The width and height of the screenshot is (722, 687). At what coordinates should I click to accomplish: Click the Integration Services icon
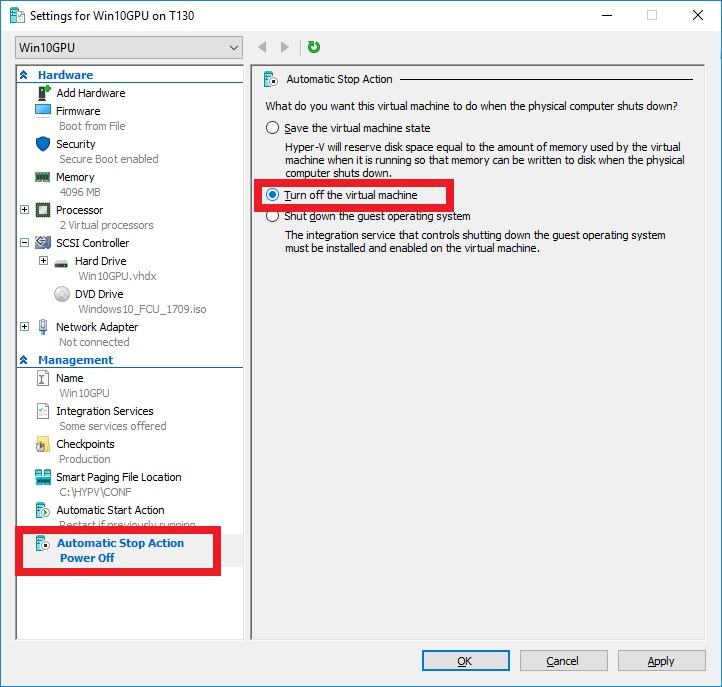[x=42, y=411]
